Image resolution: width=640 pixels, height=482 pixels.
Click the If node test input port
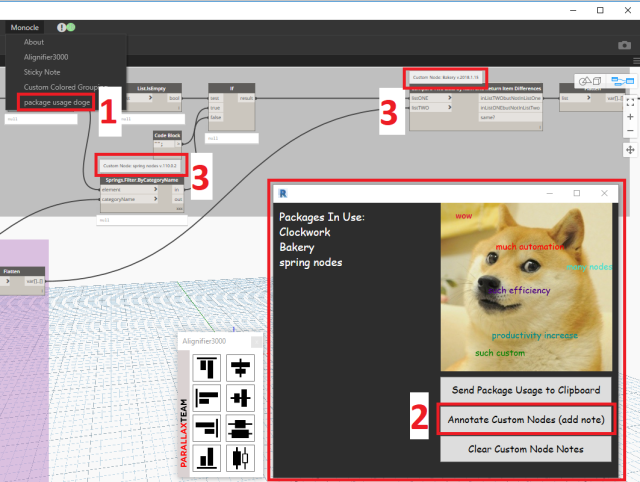(x=215, y=98)
